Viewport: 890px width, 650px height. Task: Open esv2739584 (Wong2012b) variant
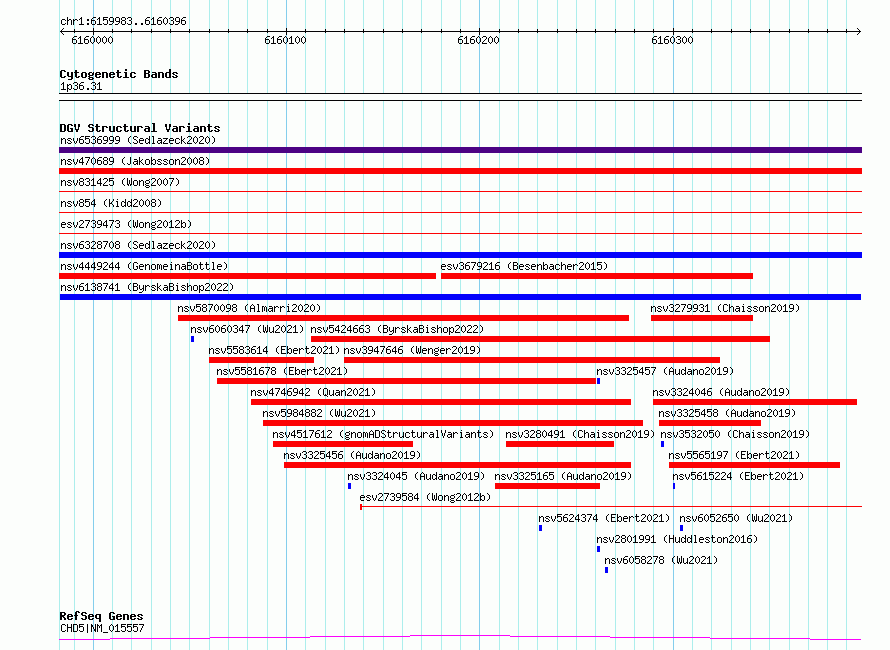425,497
